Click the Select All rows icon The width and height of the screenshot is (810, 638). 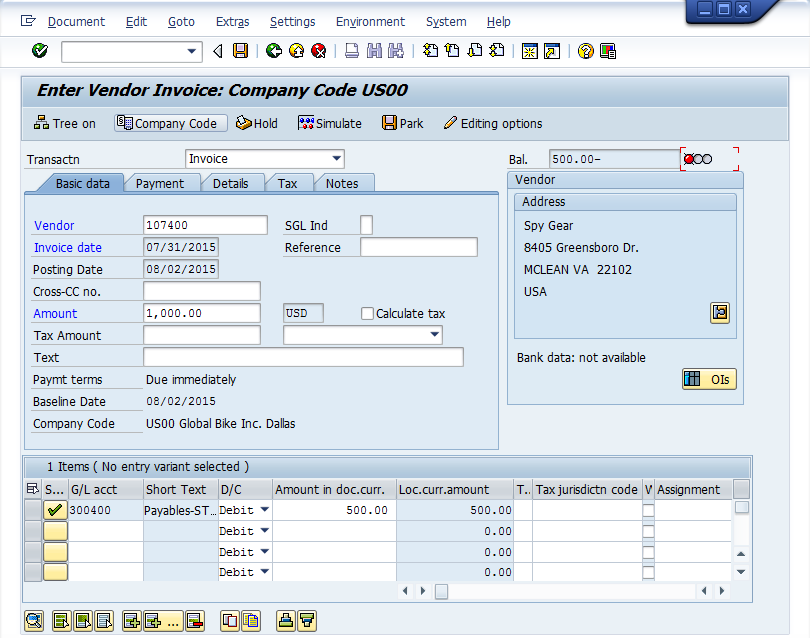(x=61, y=620)
